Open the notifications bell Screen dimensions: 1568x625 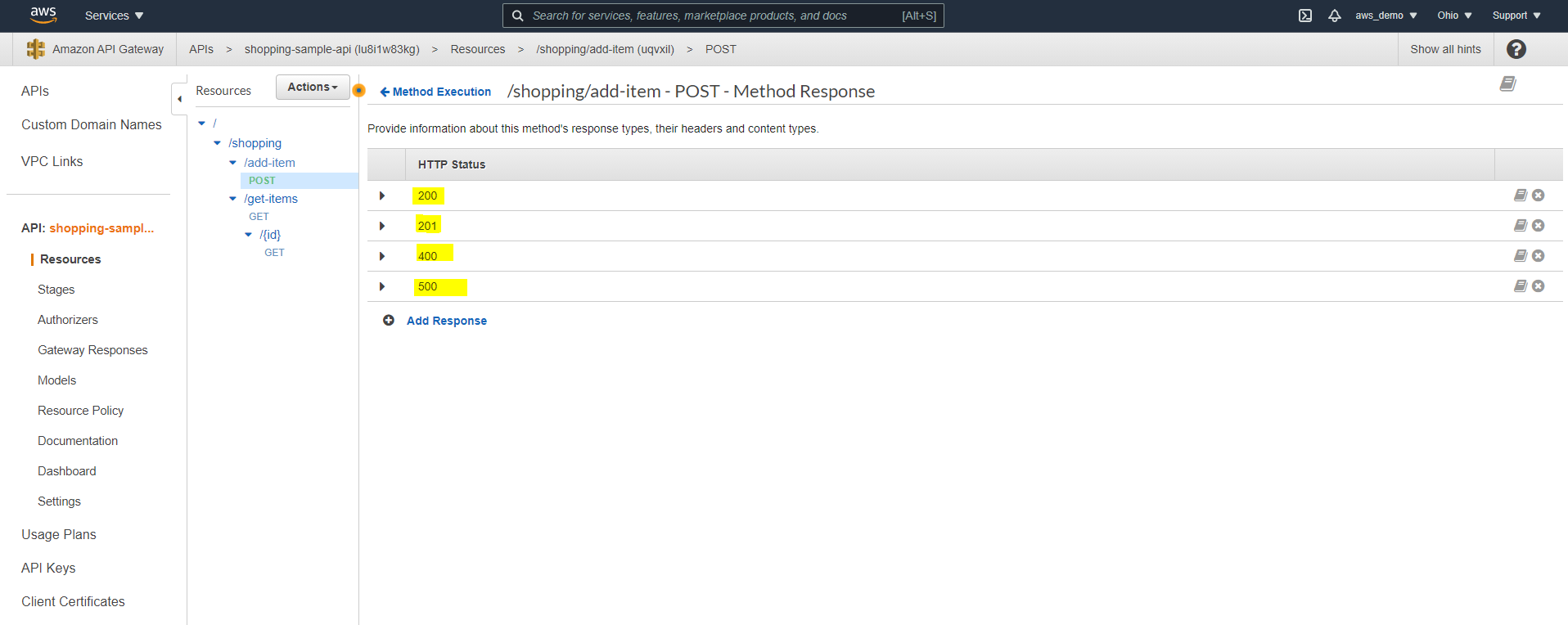click(x=1335, y=16)
